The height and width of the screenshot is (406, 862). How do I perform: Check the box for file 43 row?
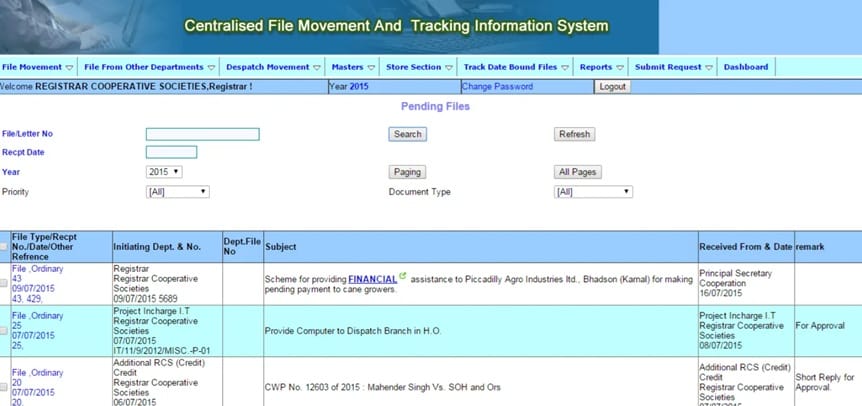point(4,283)
